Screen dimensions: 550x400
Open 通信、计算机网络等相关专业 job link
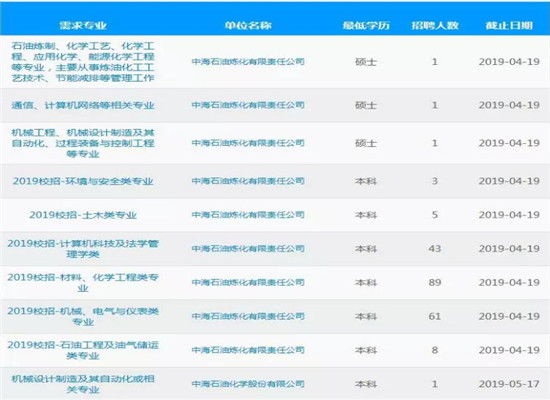click(x=83, y=105)
